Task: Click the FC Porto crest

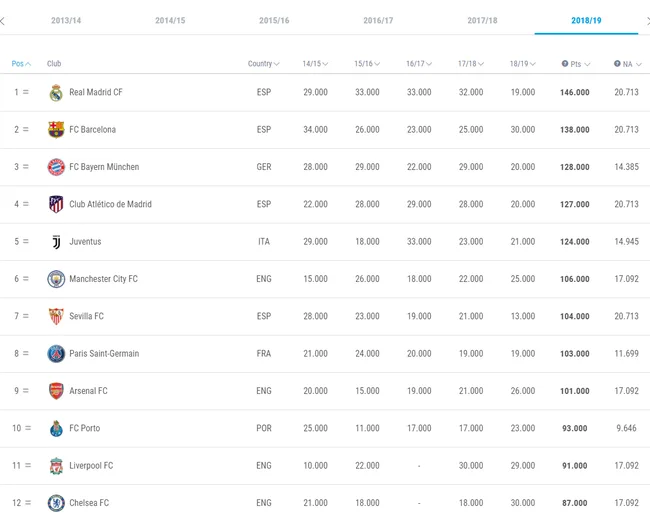Action: [x=56, y=428]
